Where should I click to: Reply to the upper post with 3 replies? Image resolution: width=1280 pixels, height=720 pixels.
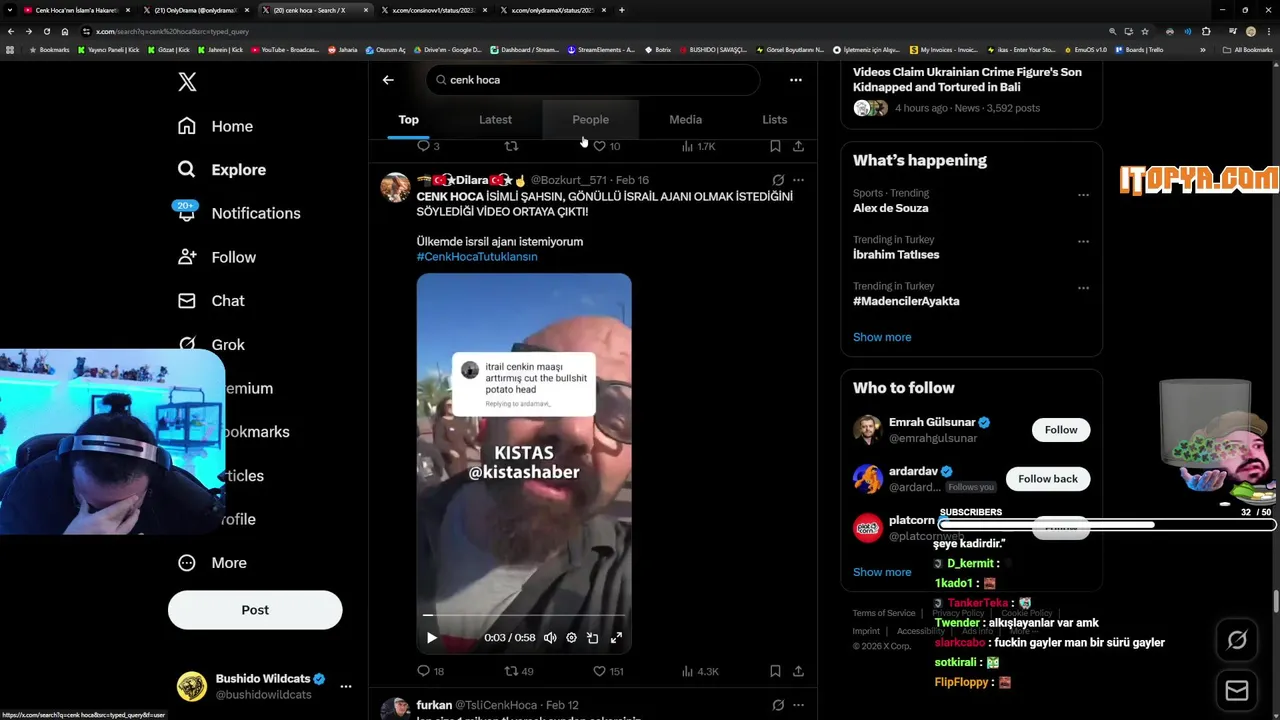pyautogui.click(x=428, y=146)
